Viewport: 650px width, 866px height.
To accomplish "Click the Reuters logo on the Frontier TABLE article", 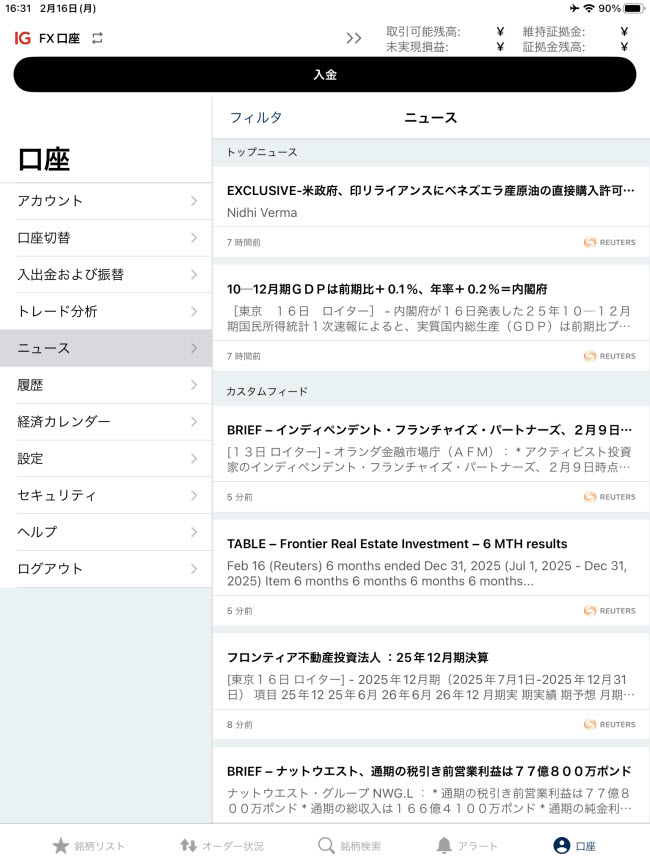I will coord(610,611).
